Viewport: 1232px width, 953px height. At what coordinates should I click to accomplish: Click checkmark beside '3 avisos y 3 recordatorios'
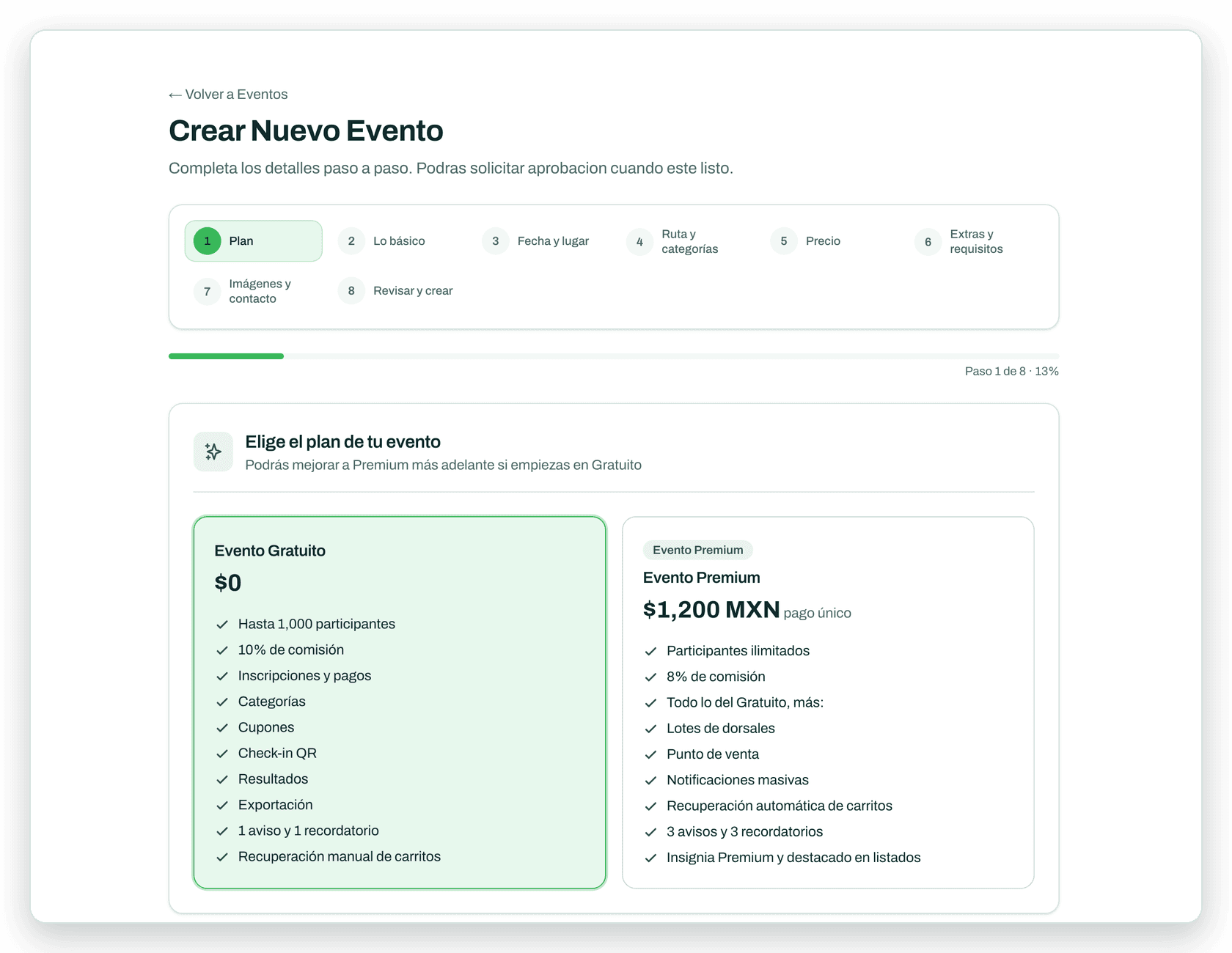click(650, 832)
